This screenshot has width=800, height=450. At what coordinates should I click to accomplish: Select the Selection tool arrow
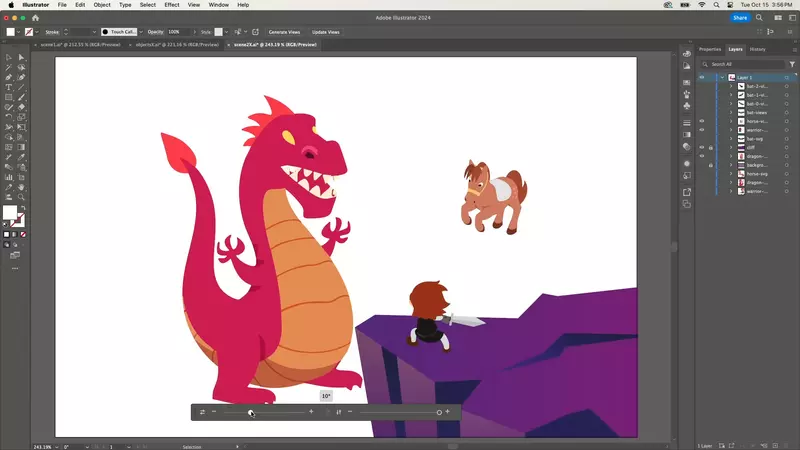point(9,57)
